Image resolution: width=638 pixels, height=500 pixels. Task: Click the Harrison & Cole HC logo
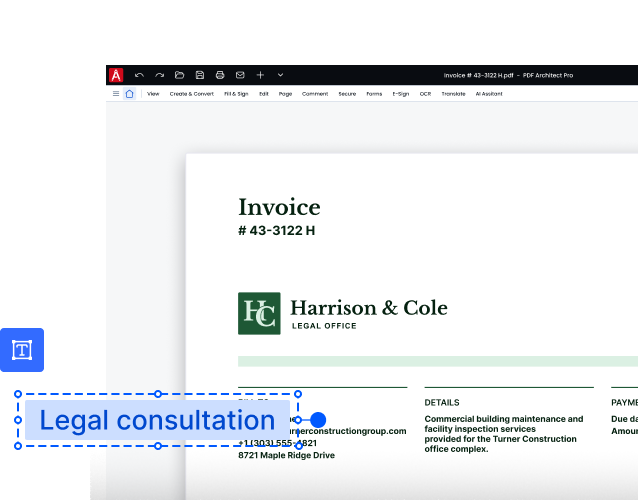click(x=259, y=313)
